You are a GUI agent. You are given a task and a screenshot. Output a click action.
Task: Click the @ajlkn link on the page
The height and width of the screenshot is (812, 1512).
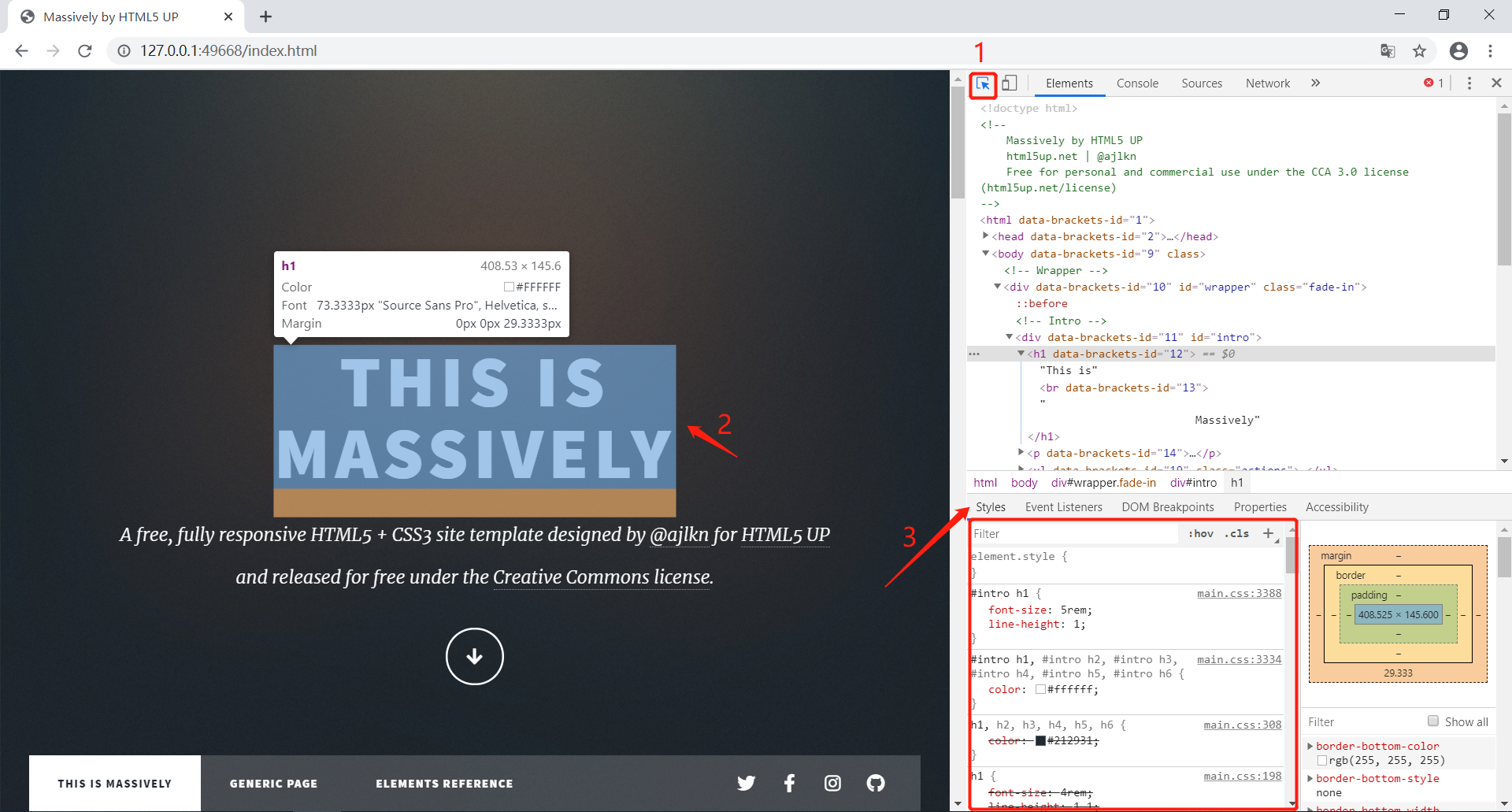tap(679, 535)
